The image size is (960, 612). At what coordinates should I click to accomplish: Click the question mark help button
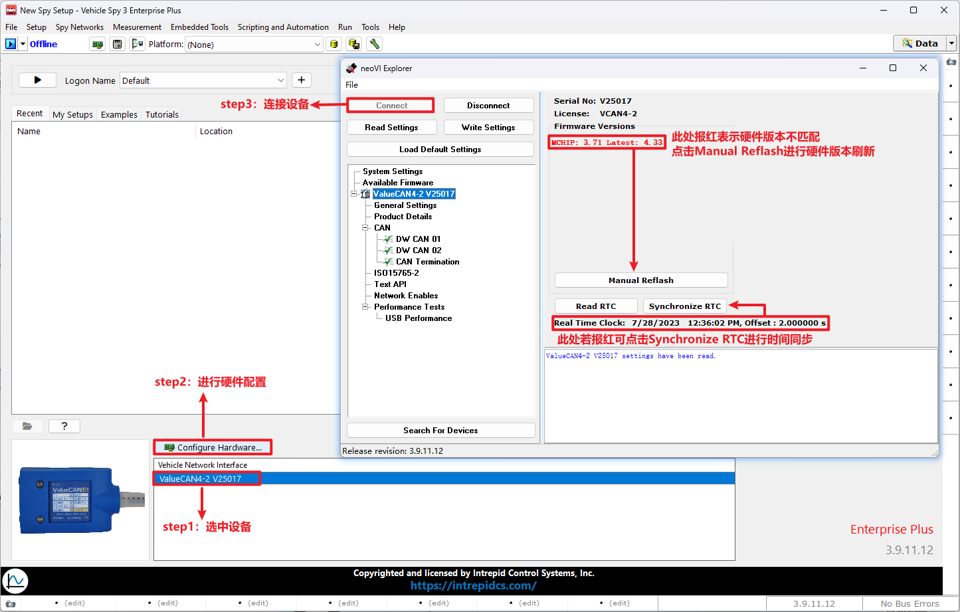tap(64, 426)
